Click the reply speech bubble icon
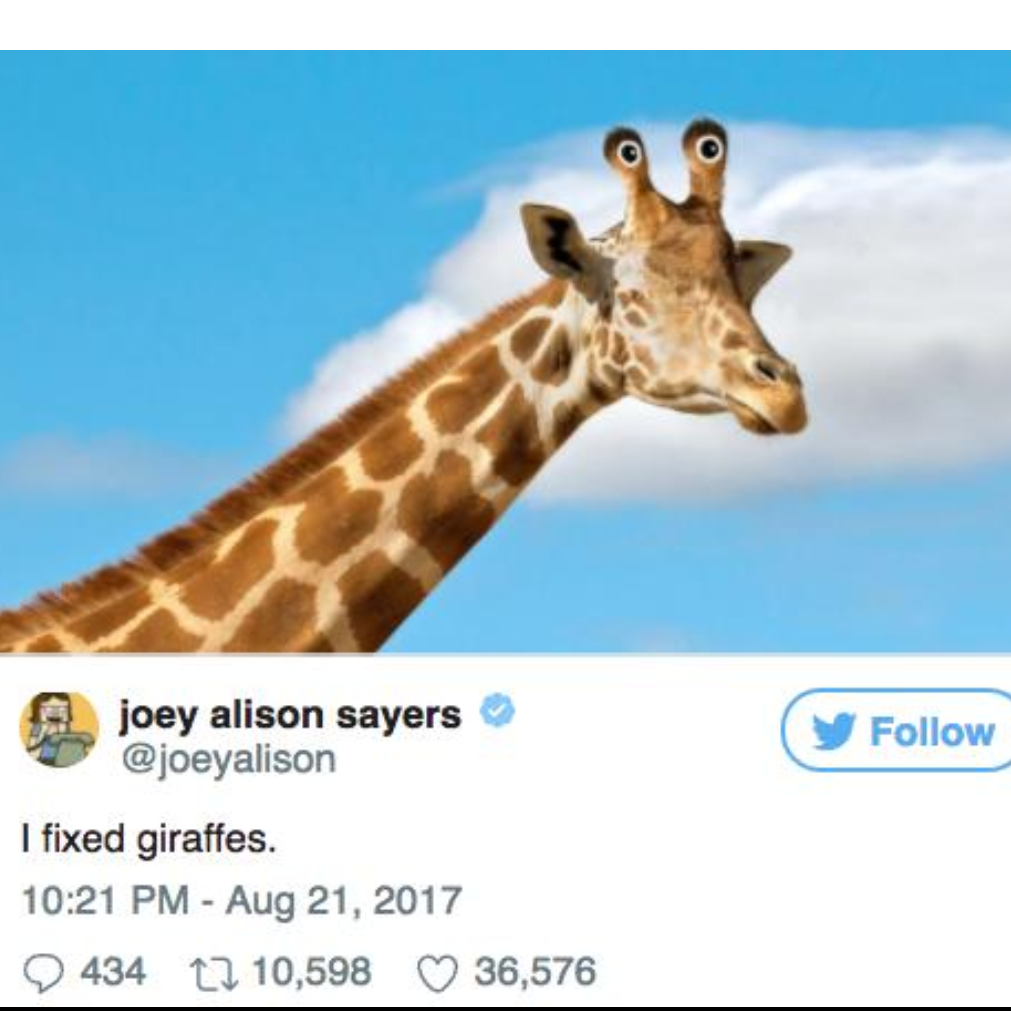Image resolution: width=1011 pixels, height=1011 pixels. [x=41, y=972]
